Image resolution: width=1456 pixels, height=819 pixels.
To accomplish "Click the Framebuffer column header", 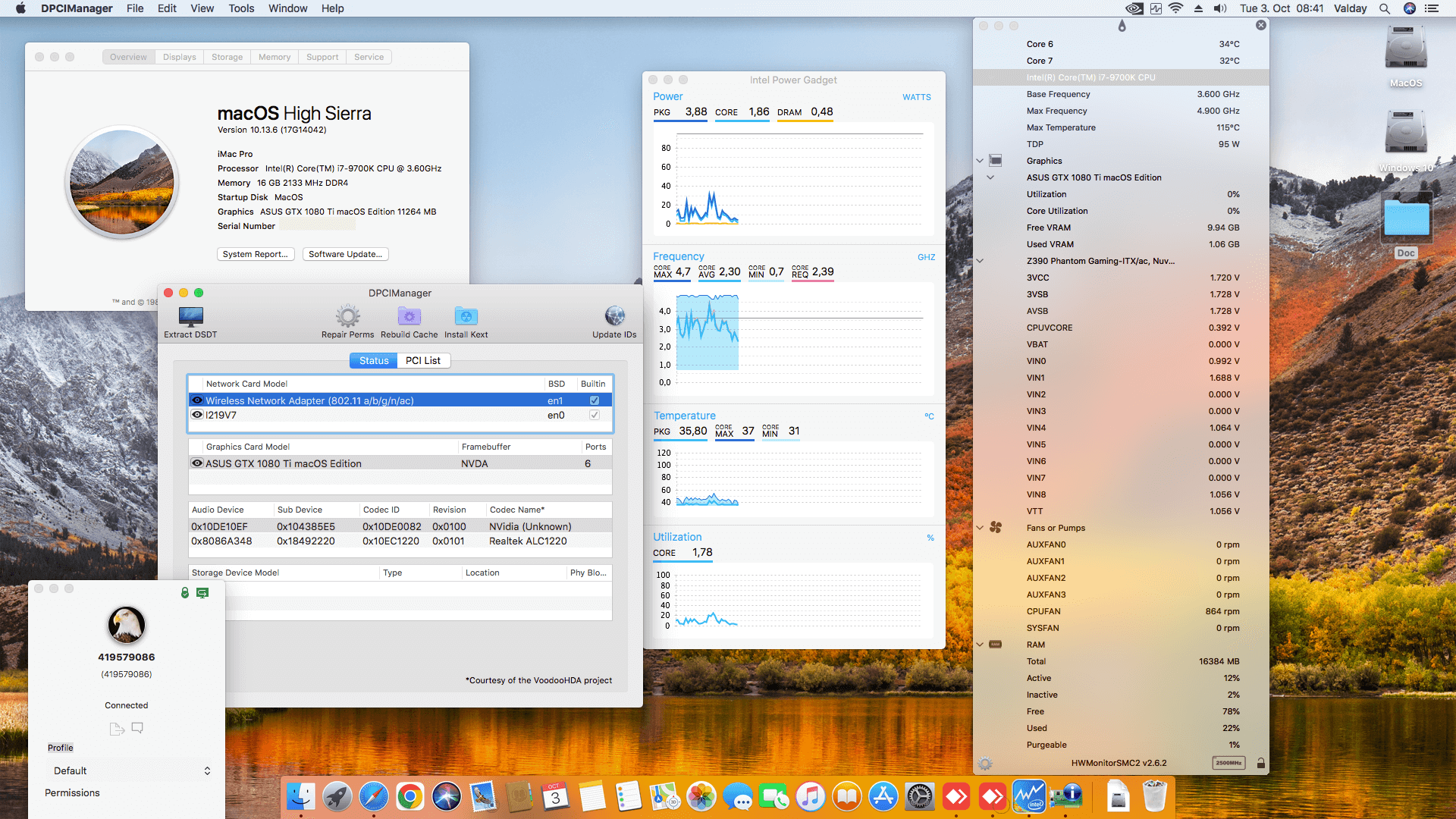I will (x=520, y=447).
